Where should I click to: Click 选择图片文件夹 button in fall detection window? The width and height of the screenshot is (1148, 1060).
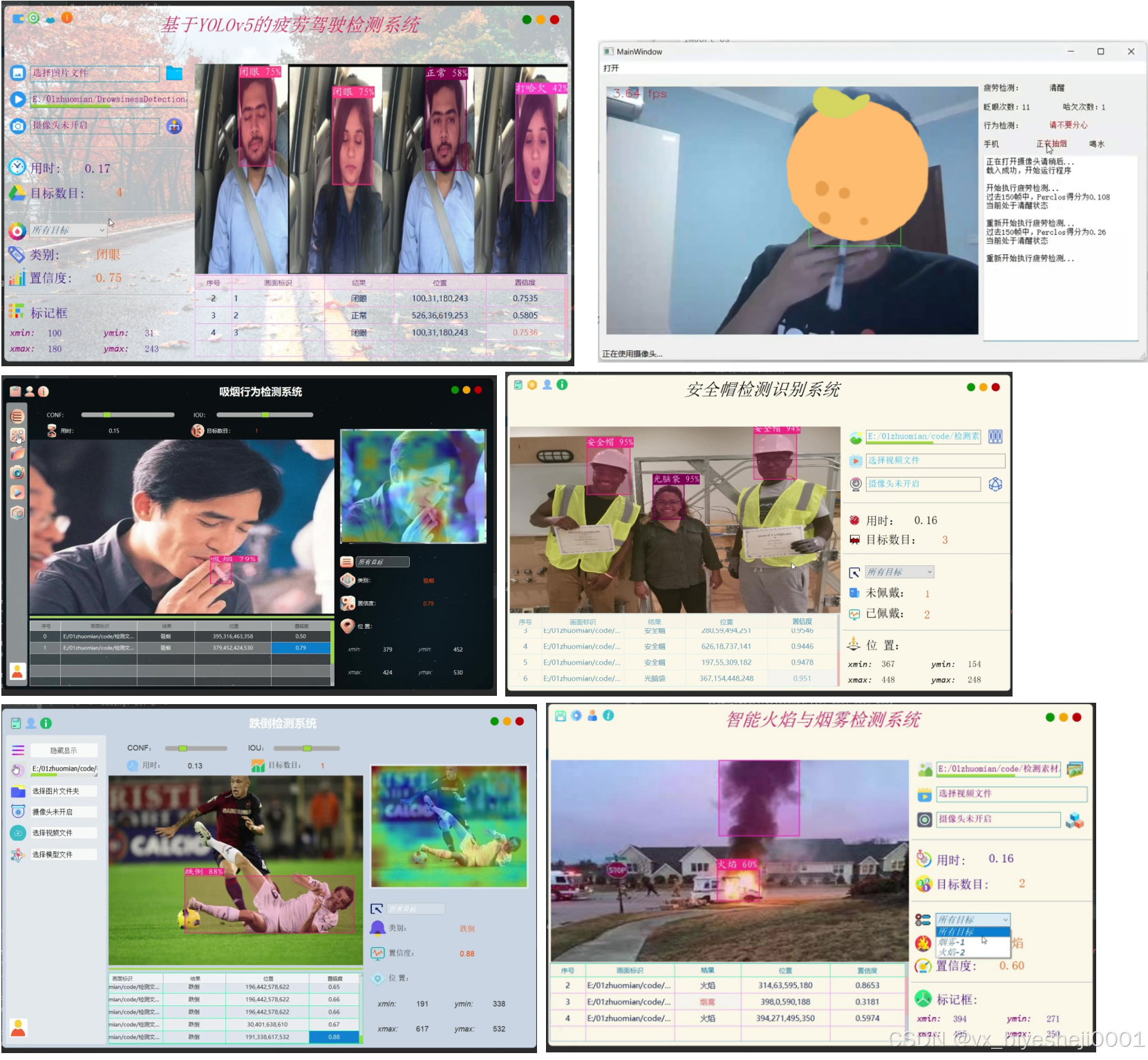pyautogui.click(x=64, y=791)
